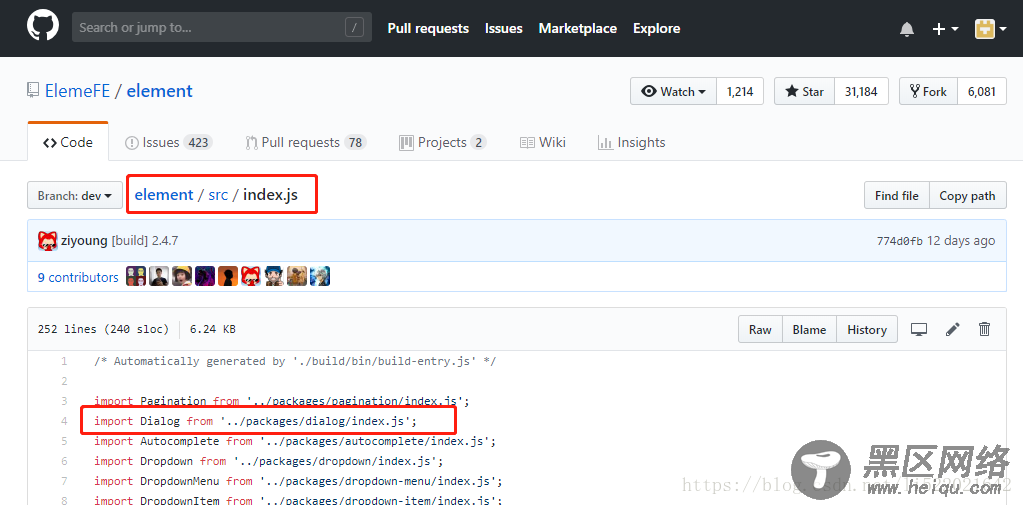Viewport: 1023px width, 505px height.
Task: Open commit 774d0fb
Action: (899, 241)
